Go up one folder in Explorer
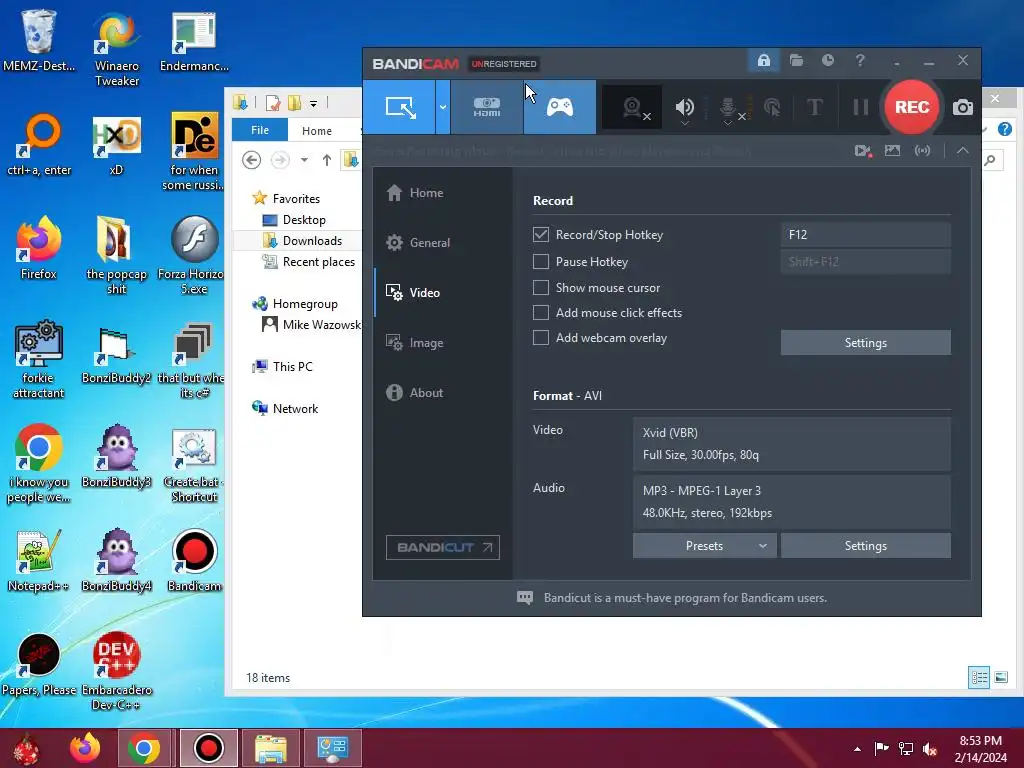This screenshot has width=1024, height=768. [327, 159]
